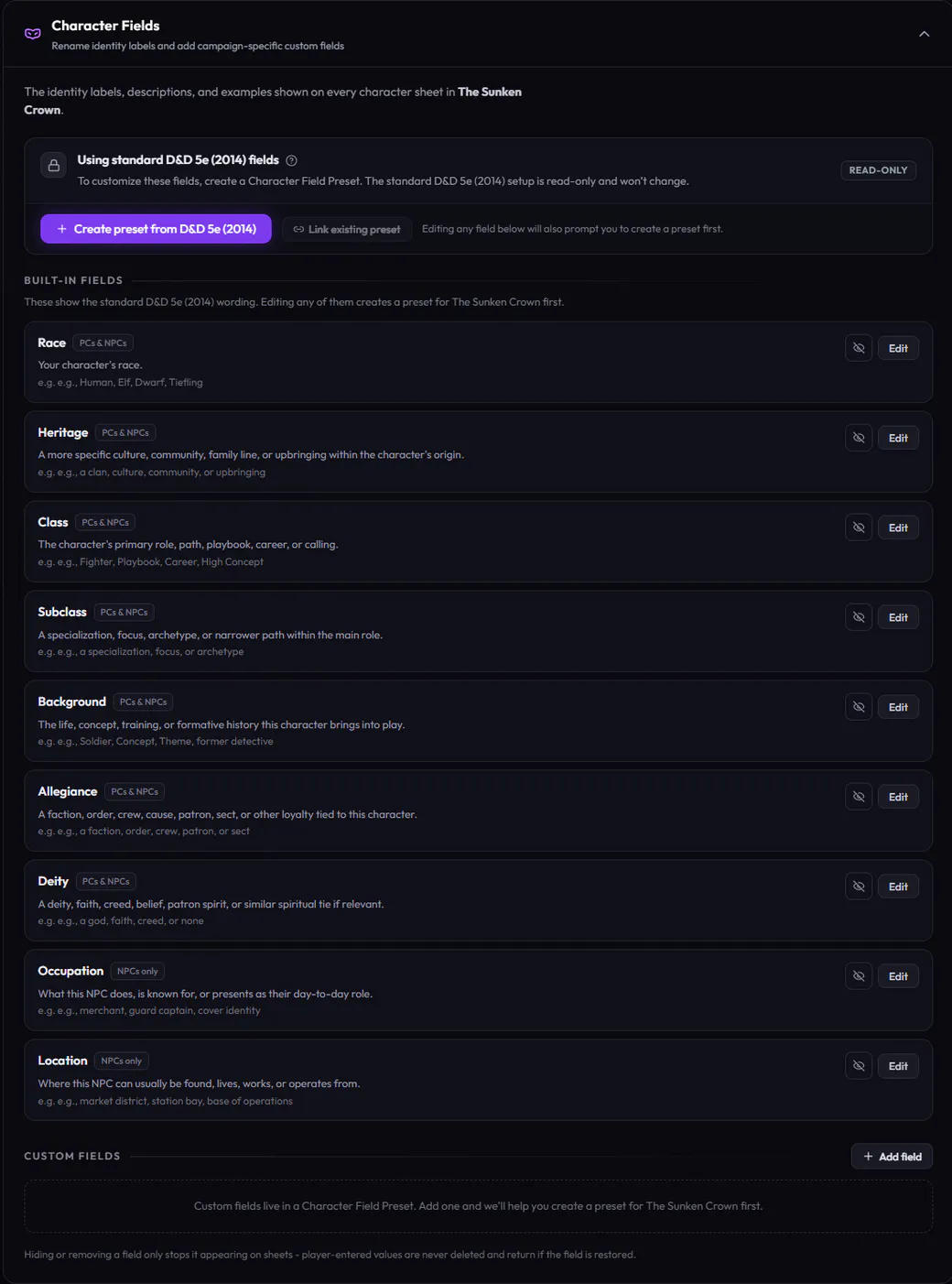Hide the Allegiance field

click(859, 797)
